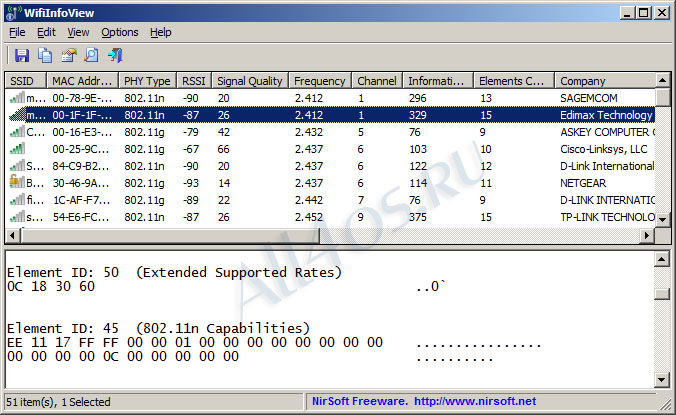The height and width of the screenshot is (415, 676).
Task: Click the Exit toolbar icon
Action: pos(115,56)
